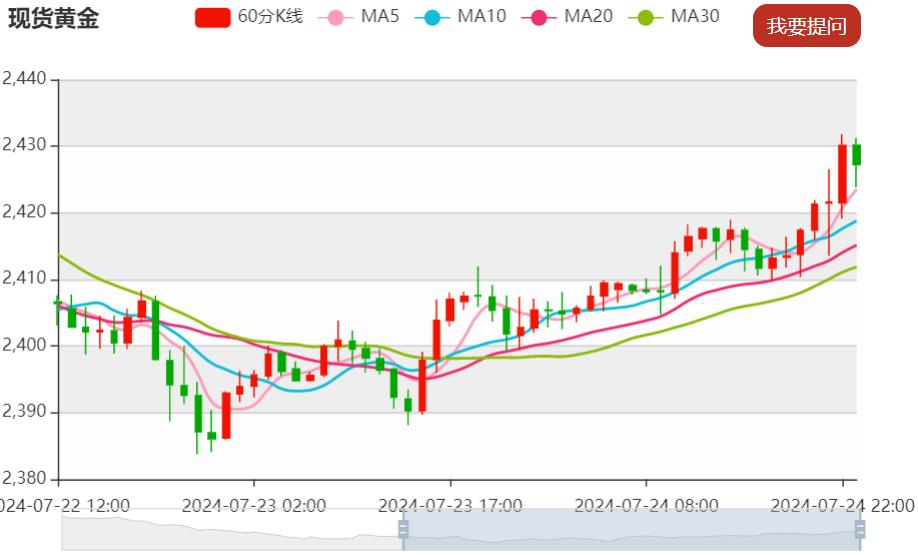Viewport: 918px width, 555px height.
Task: Click the 2024-07-23 02:00 axis label
Action: pos(254,505)
